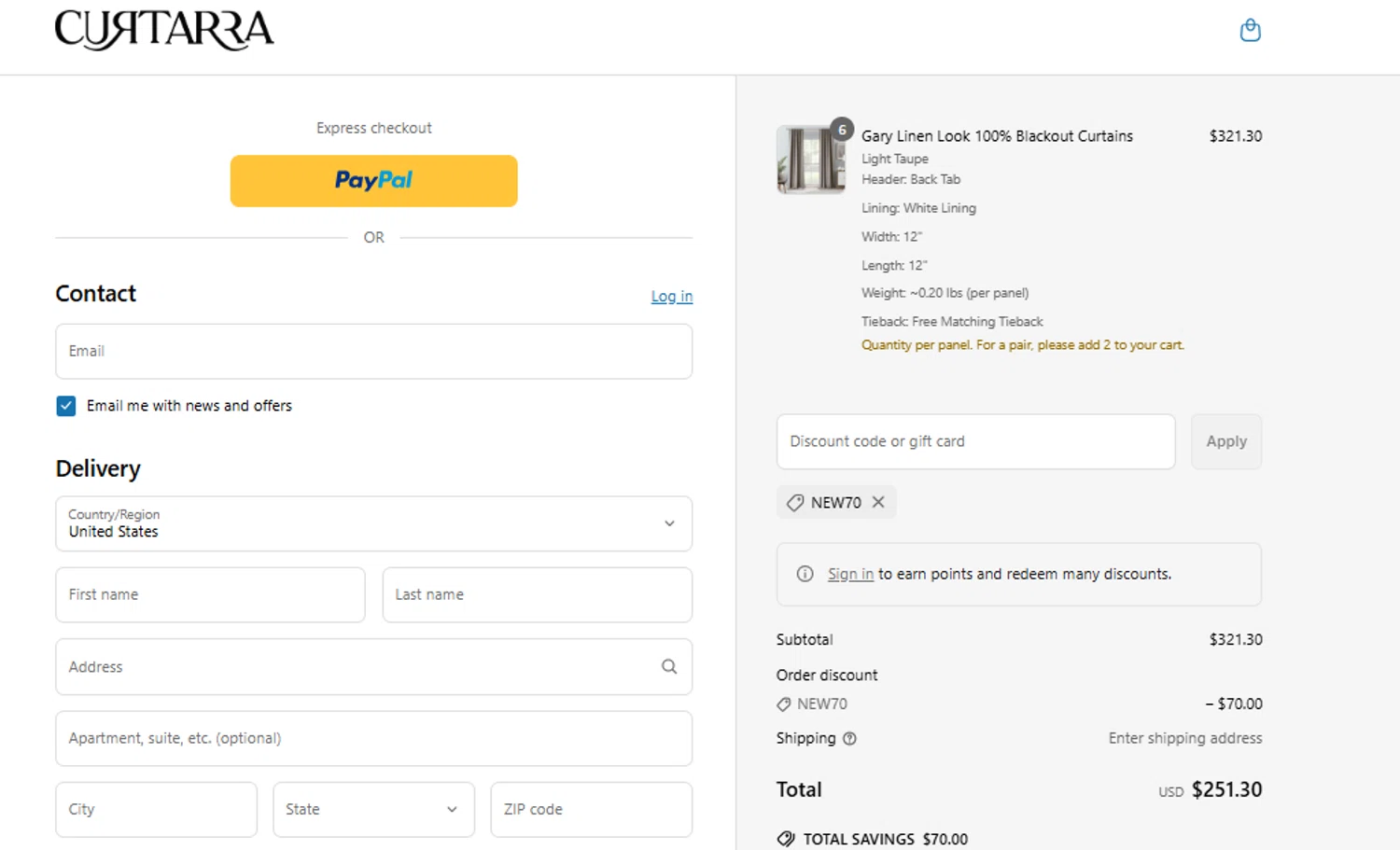
Task: Click the Subtotal $321.30 value
Action: tap(1236, 640)
